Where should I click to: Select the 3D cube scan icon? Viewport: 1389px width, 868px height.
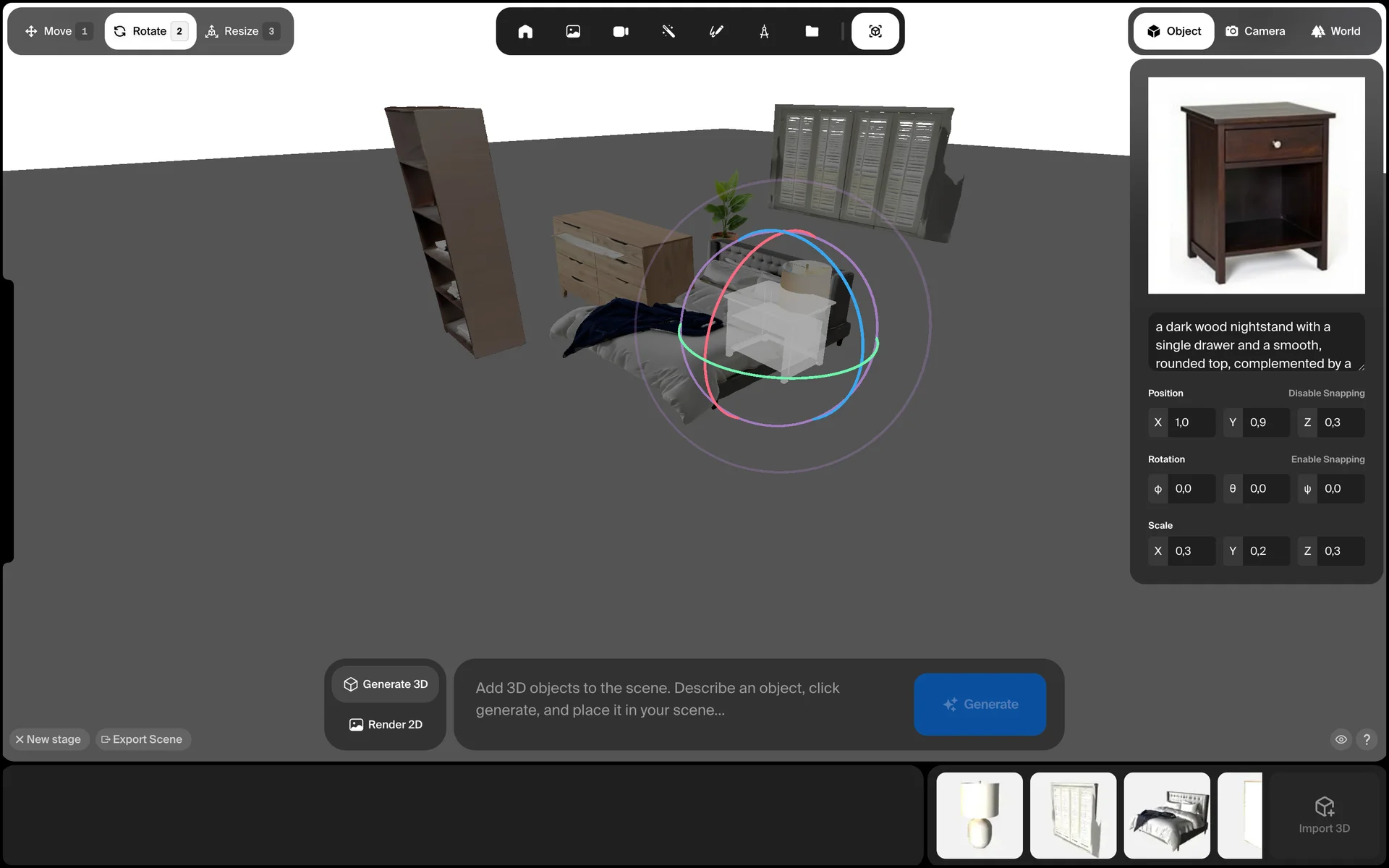875,31
